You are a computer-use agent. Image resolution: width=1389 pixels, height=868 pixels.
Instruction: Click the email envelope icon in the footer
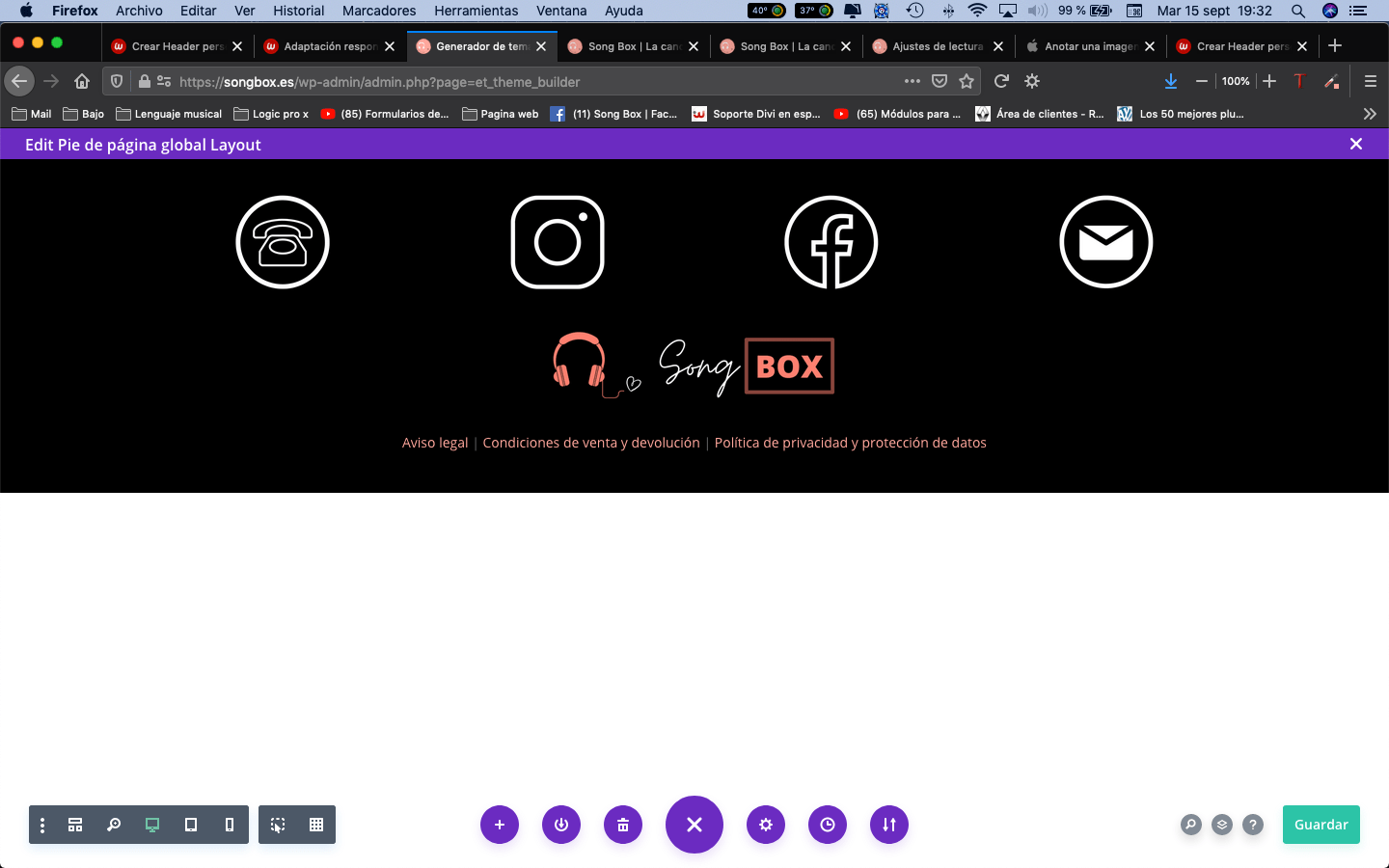pyautogui.click(x=1106, y=242)
